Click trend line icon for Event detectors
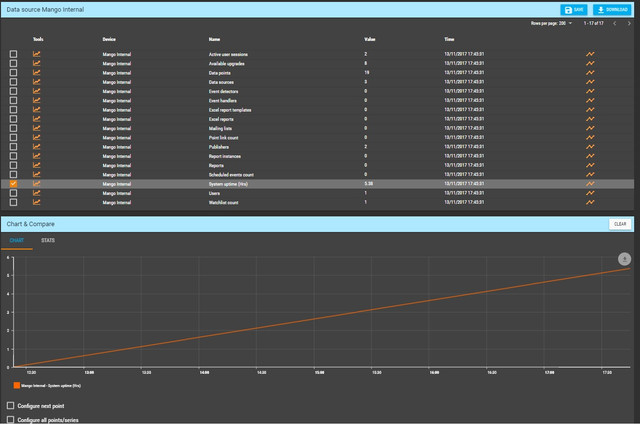Viewport: 640px width, 424px height. pos(590,91)
